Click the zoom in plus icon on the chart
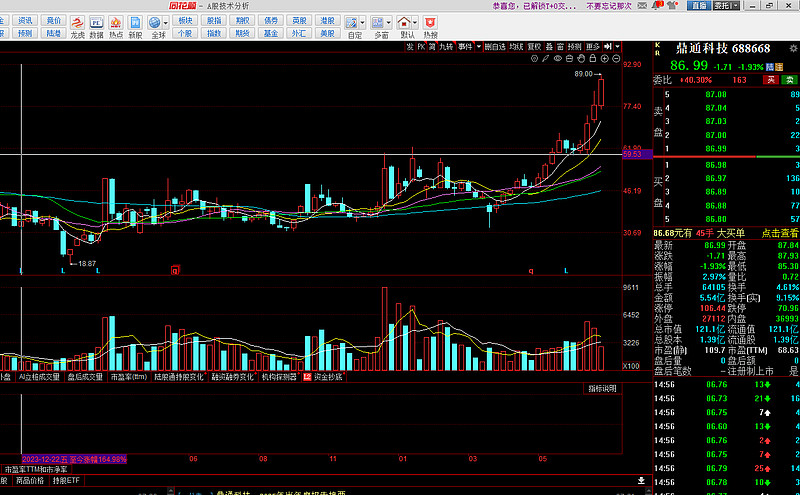Screen dimensions: 800x495 [x=605, y=59]
